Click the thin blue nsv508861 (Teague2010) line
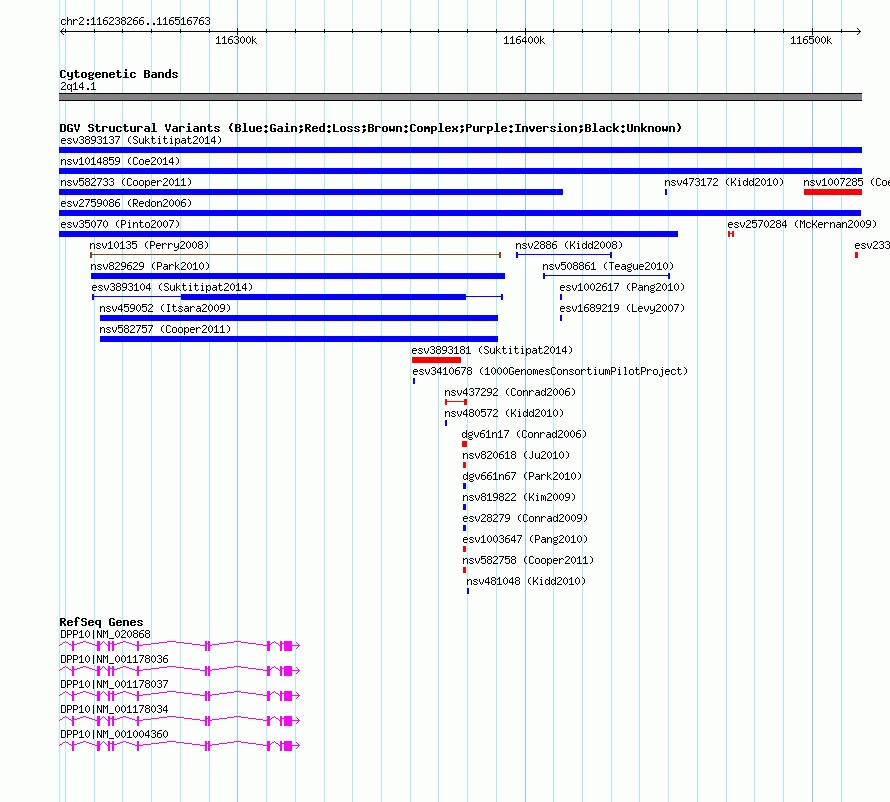Screen dimensions: 890x802 (607, 276)
